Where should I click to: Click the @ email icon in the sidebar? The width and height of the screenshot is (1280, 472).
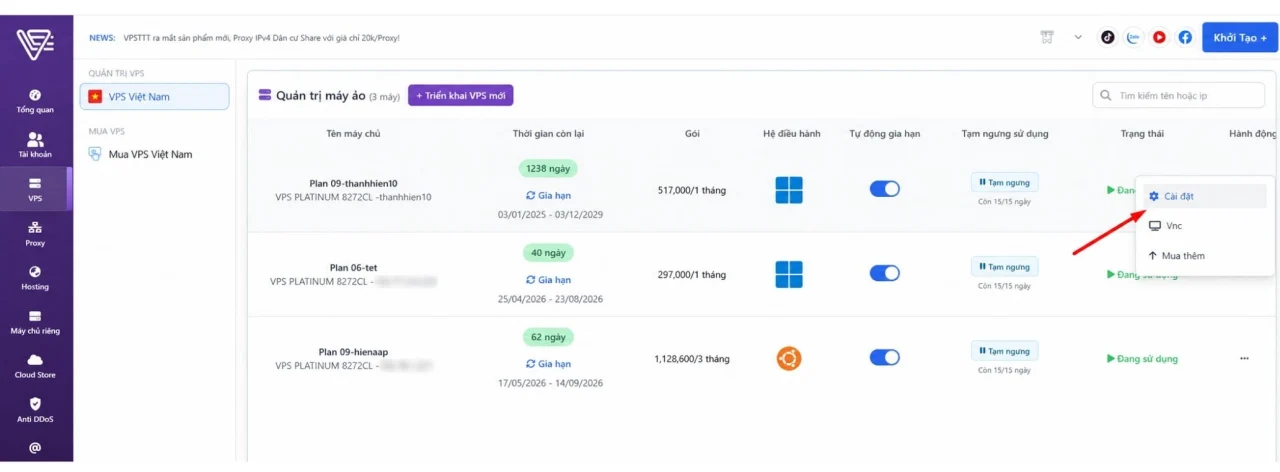click(35, 448)
